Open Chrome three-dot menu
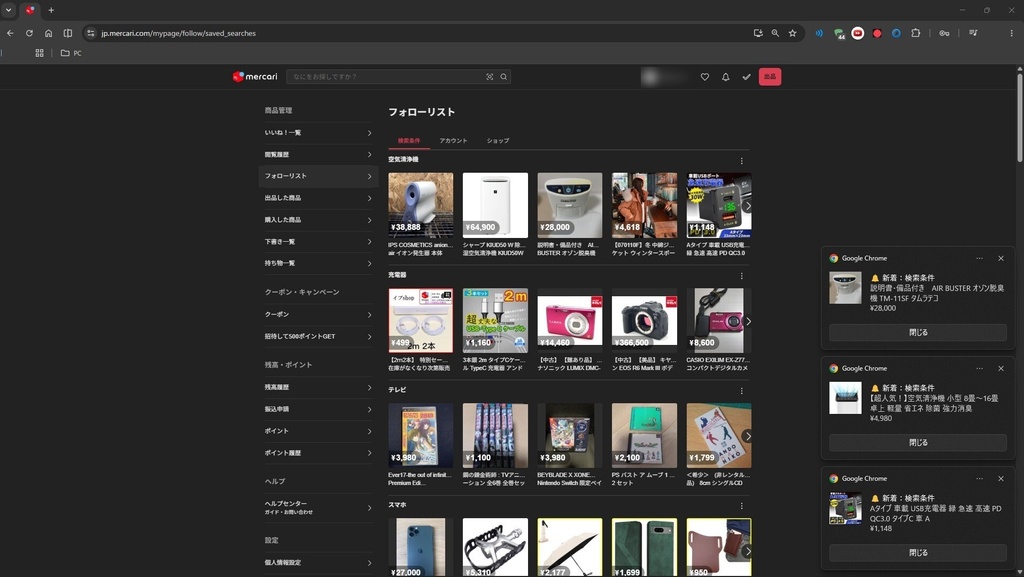Viewport: 1024px width, 577px height. (1012, 33)
